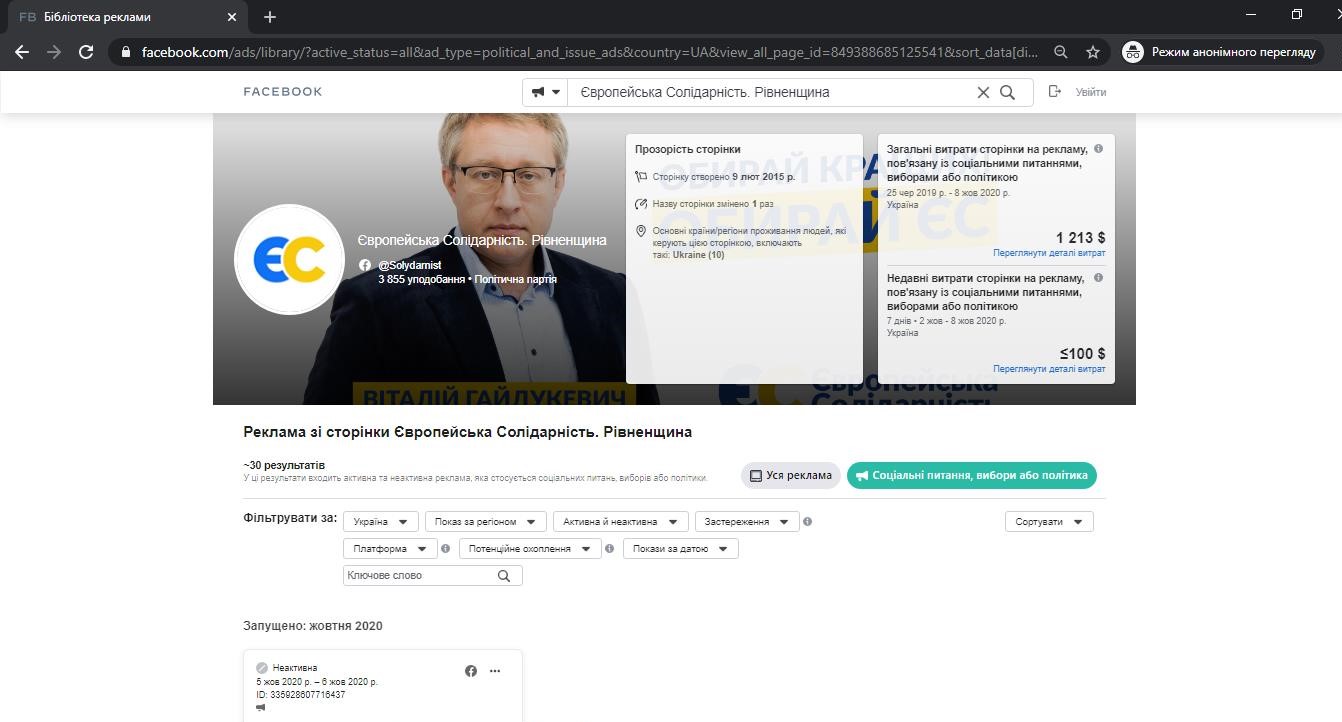Image resolution: width=1342 pixels, height=722 pixels.
Task: Click the info icon for total spend
Action: (x=1098, y=149)
